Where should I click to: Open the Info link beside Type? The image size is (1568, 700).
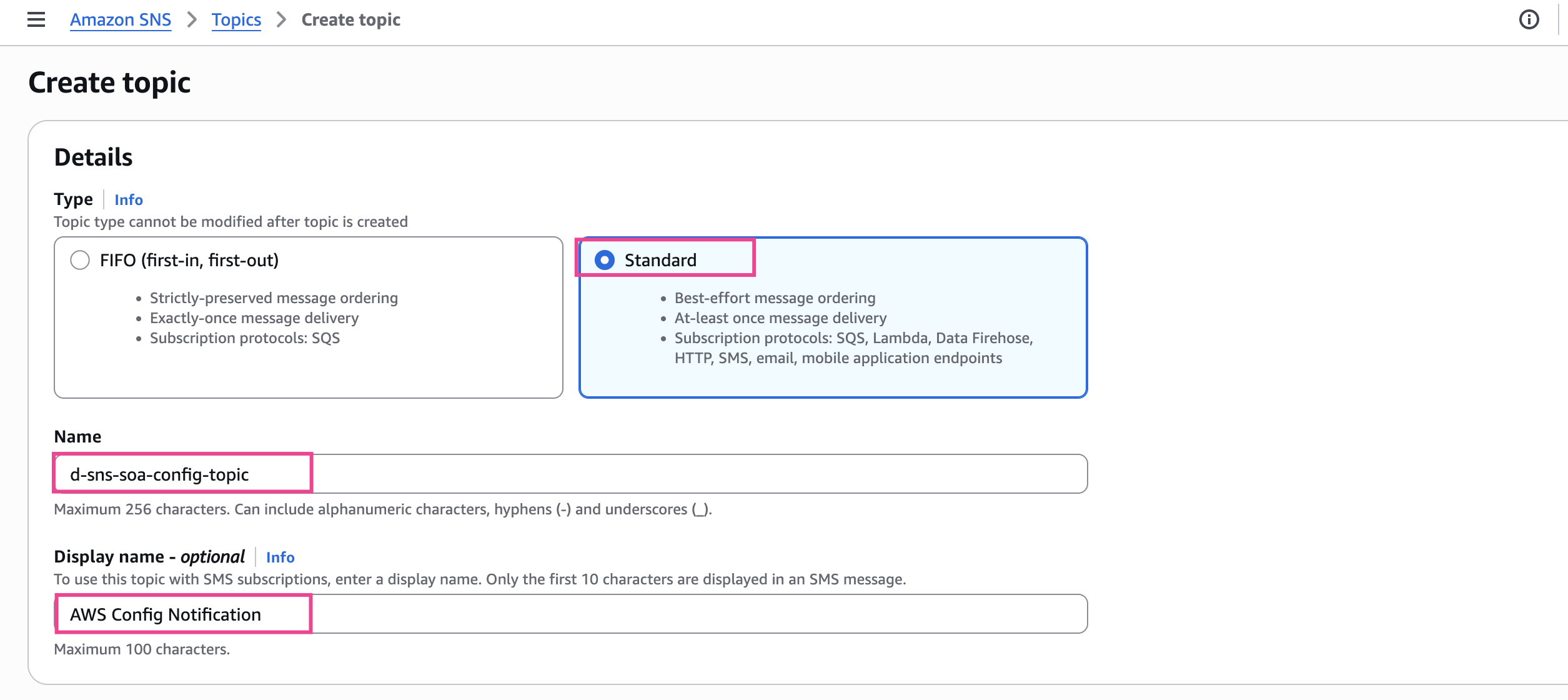(129, 200)
